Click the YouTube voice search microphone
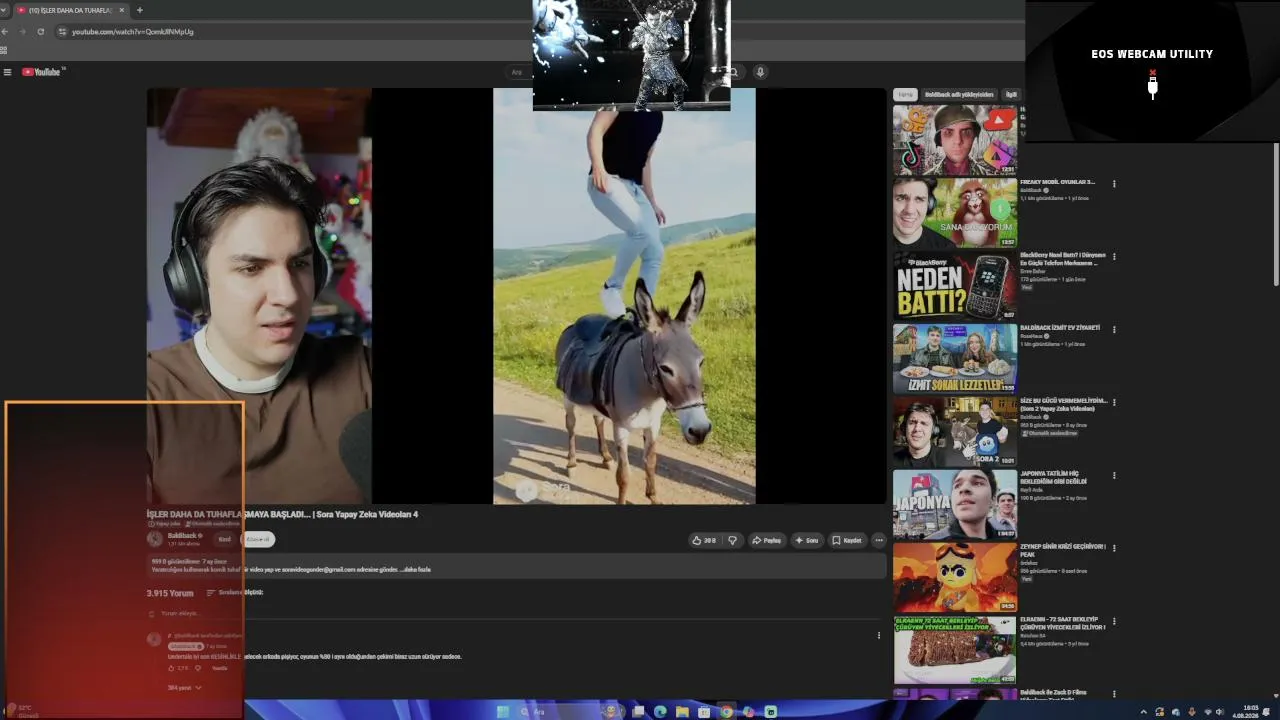The height and width of the screenshot is (720, 1280). [760, 72]
